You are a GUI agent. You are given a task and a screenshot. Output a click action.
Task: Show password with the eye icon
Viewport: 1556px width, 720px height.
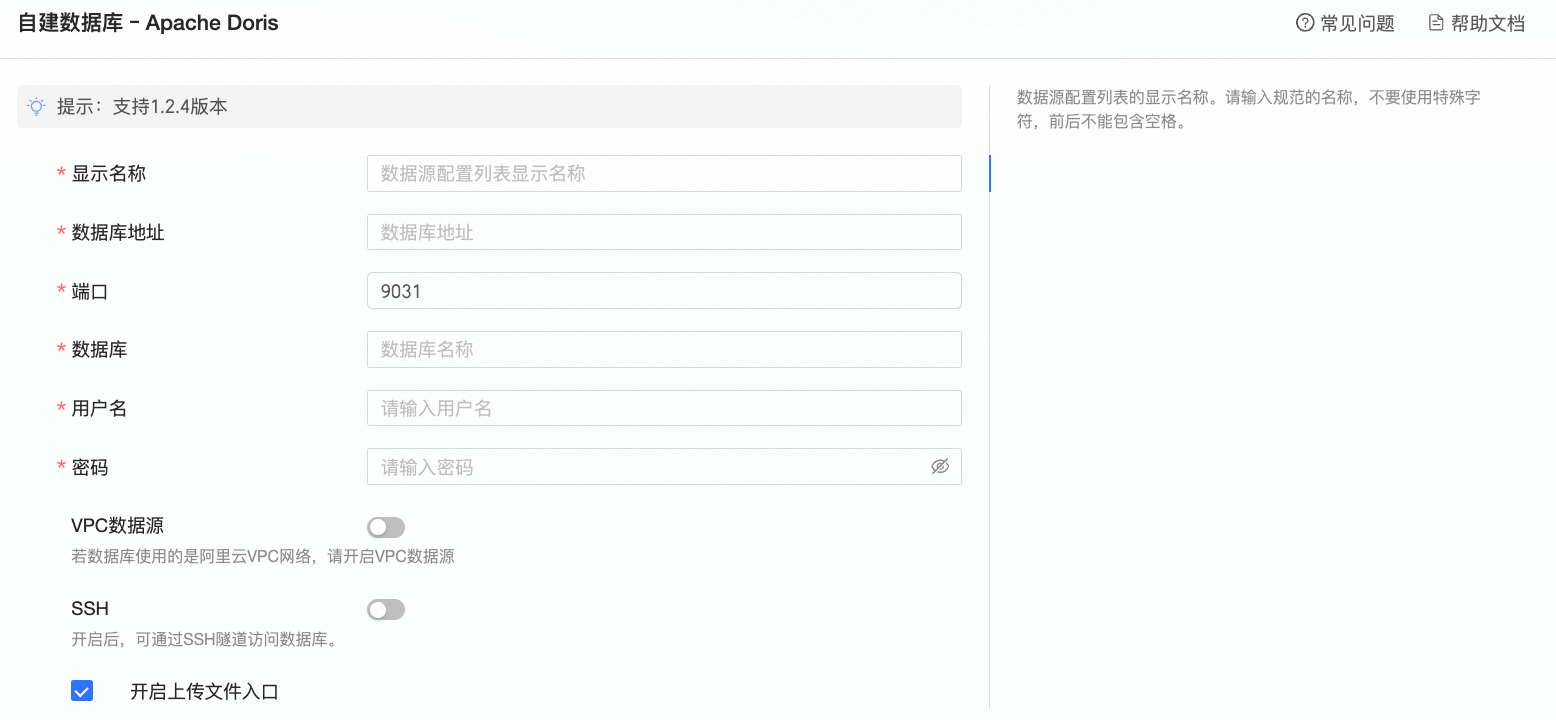point(939,467)
